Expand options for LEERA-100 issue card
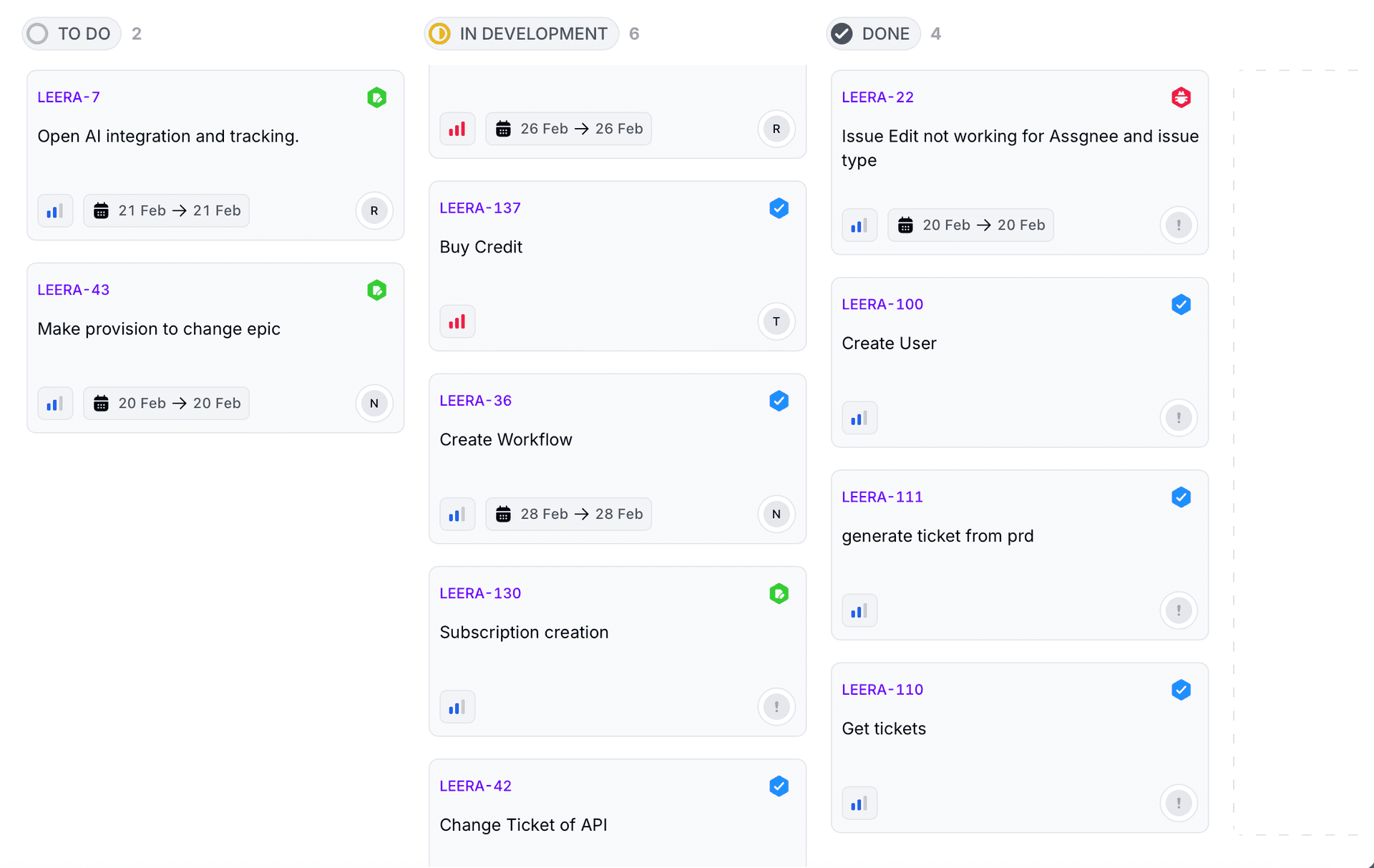 pos(1179,418)
